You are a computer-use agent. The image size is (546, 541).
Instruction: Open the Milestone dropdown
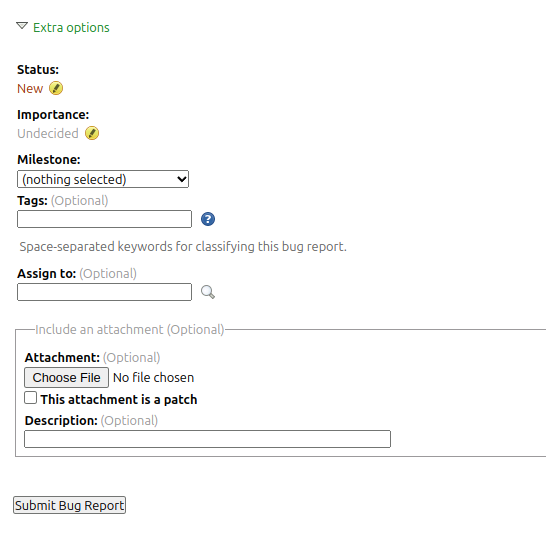click(x=103, y=179)
